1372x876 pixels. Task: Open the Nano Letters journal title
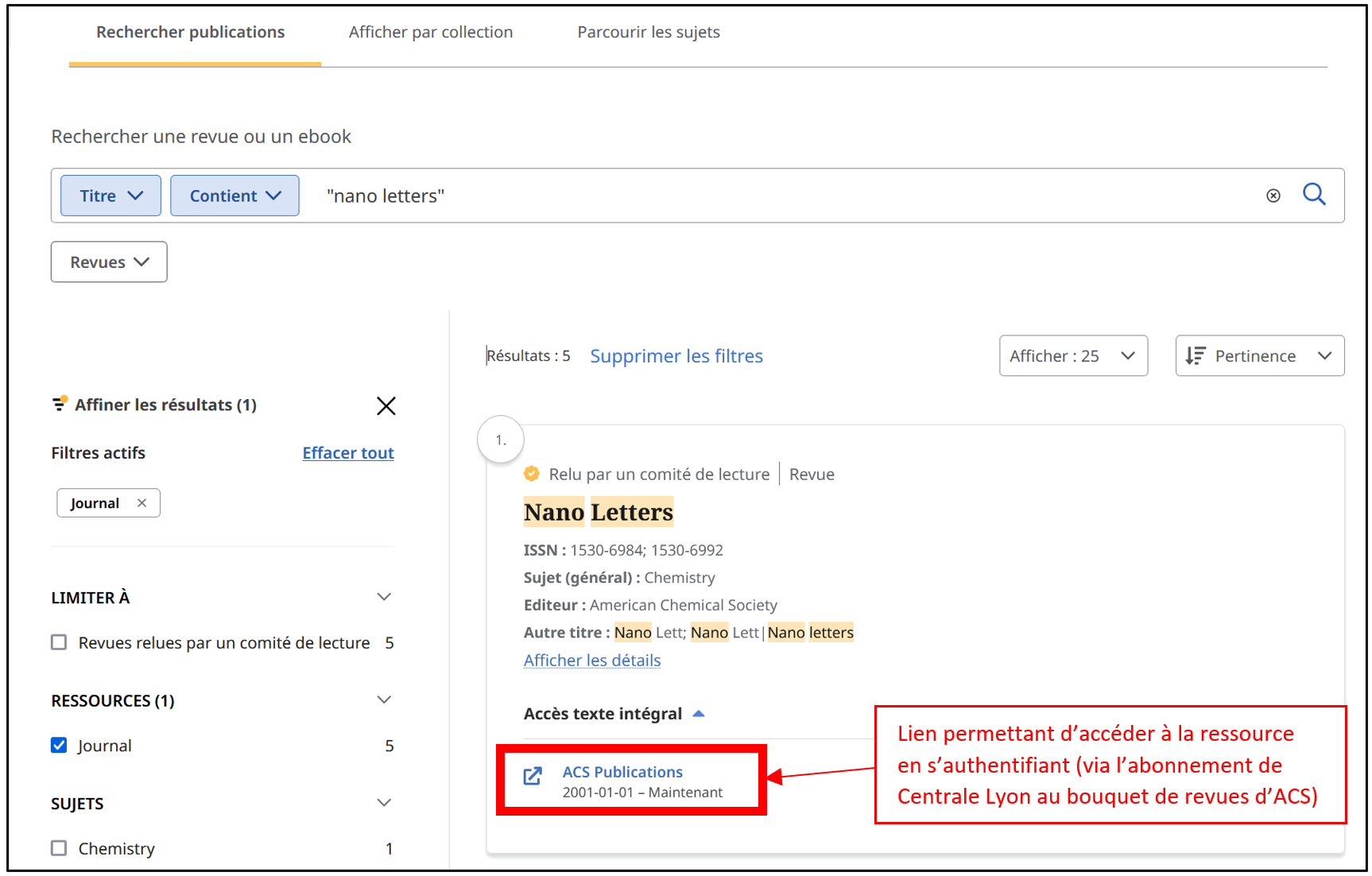(x=599, y=512)
